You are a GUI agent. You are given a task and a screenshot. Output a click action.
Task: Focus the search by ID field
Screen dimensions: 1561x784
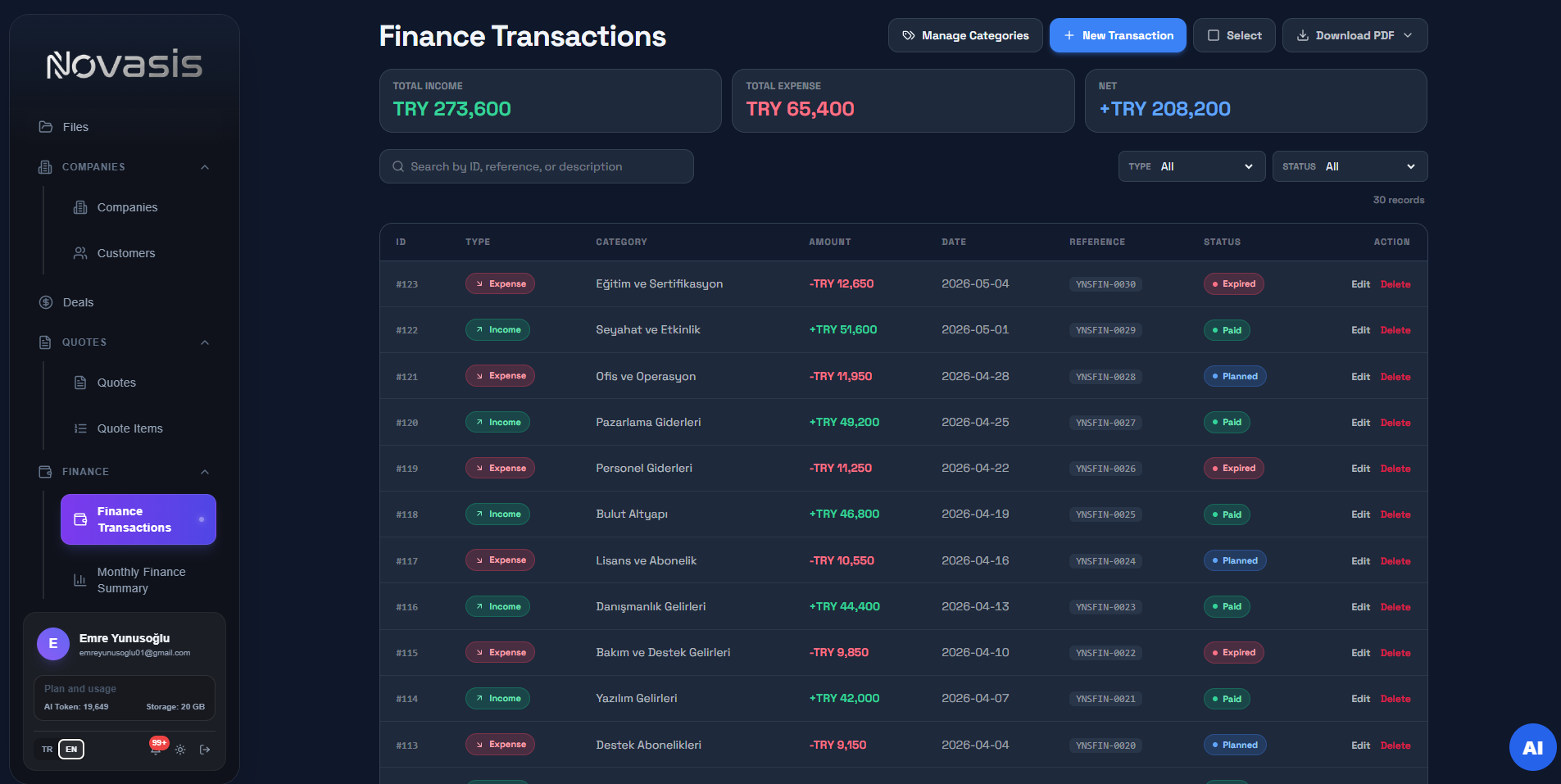tap(537, 166)
